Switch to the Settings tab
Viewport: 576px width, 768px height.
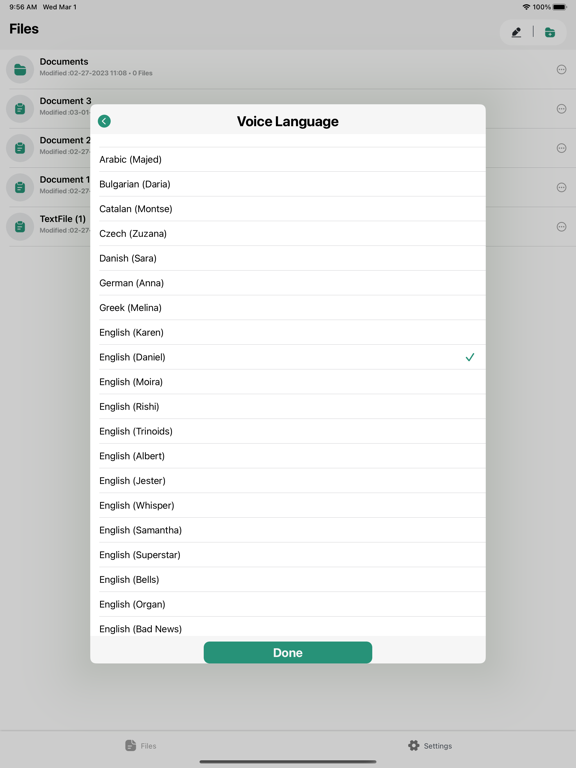click(x=430, y=745)
